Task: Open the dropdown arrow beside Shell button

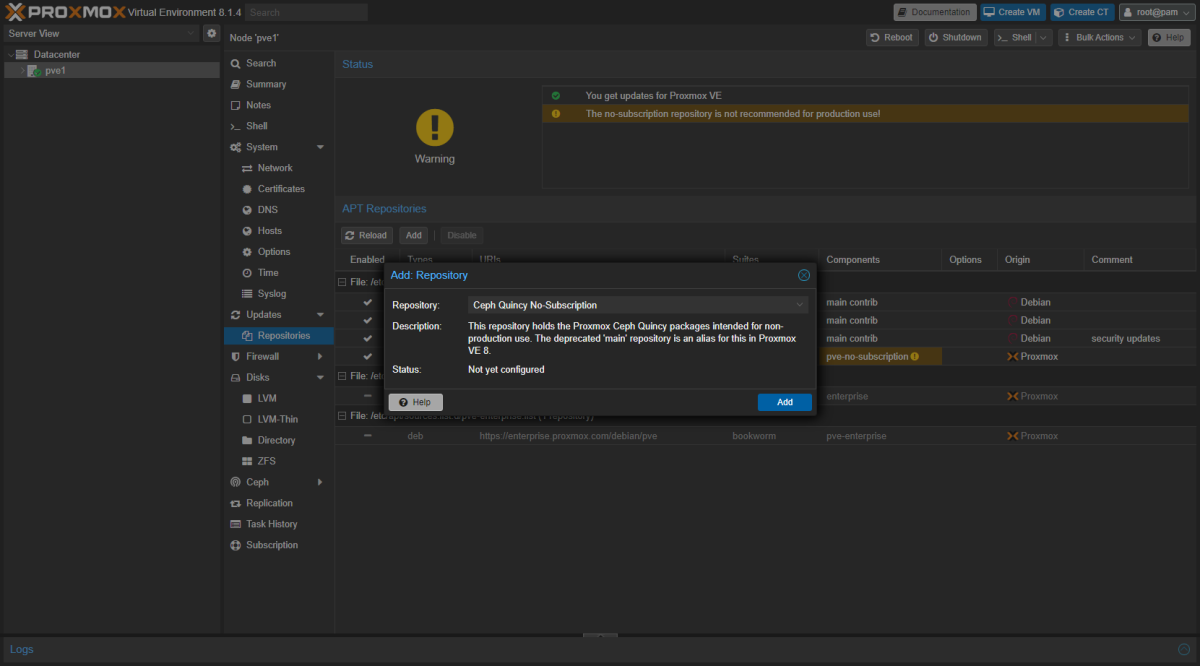Action: (x=1044, y=37)
